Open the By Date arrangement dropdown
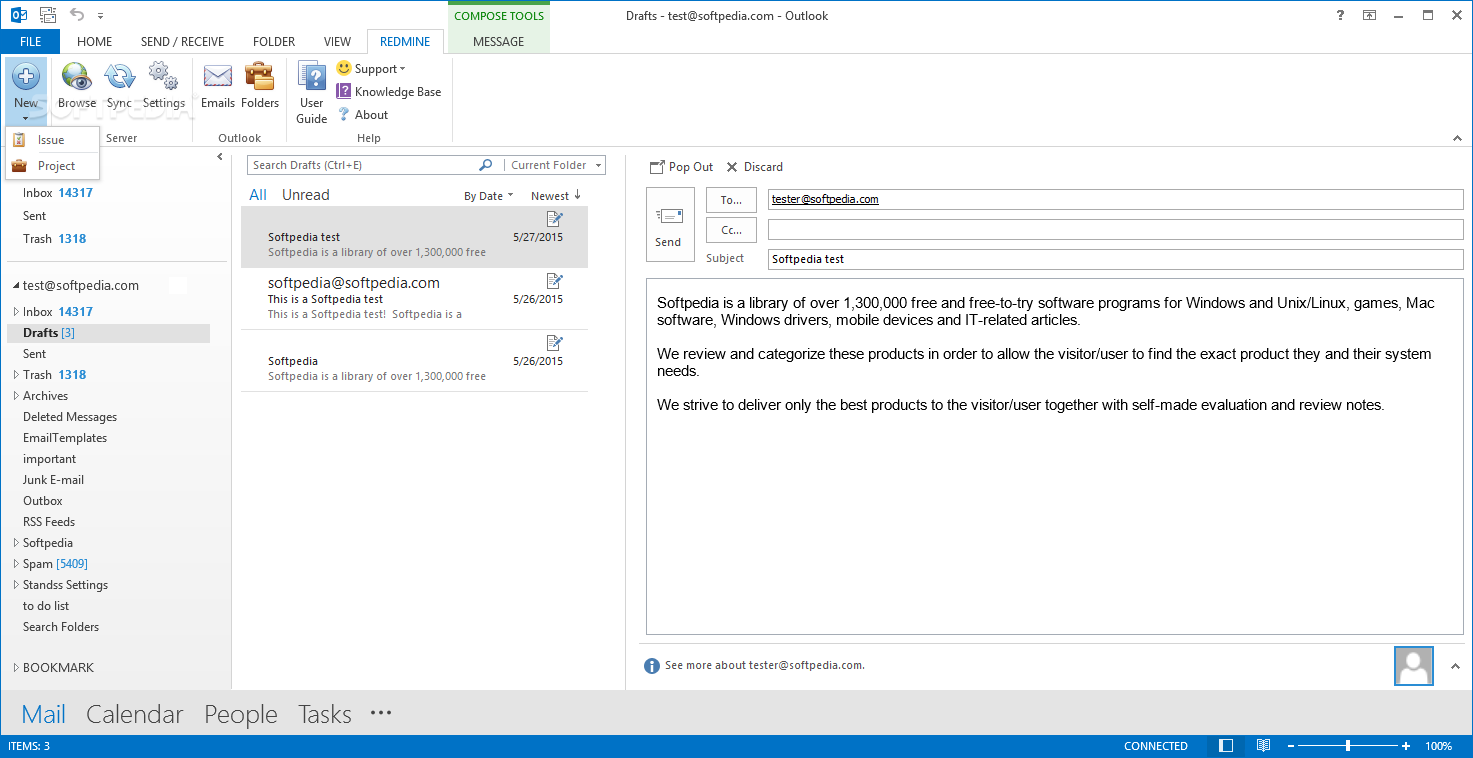The image size is (1473, 758). [488, 196]
